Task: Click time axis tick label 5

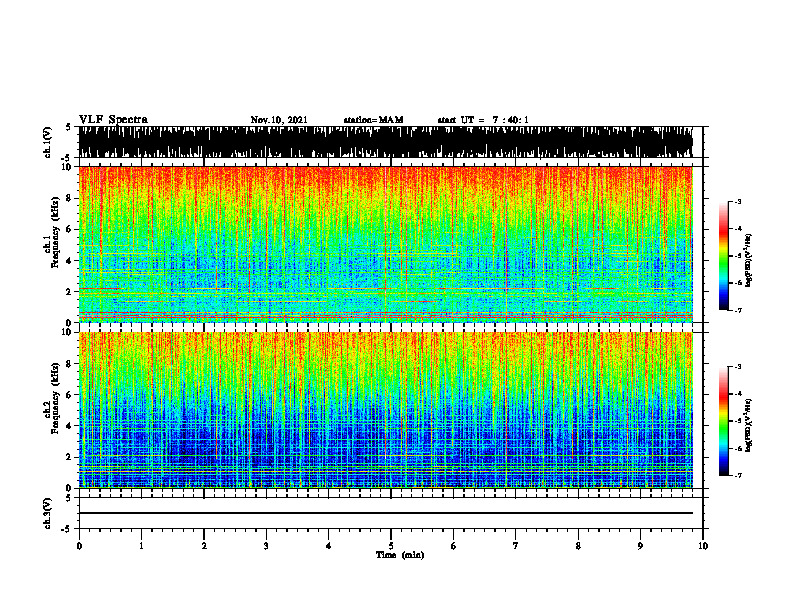Action: 391,546
